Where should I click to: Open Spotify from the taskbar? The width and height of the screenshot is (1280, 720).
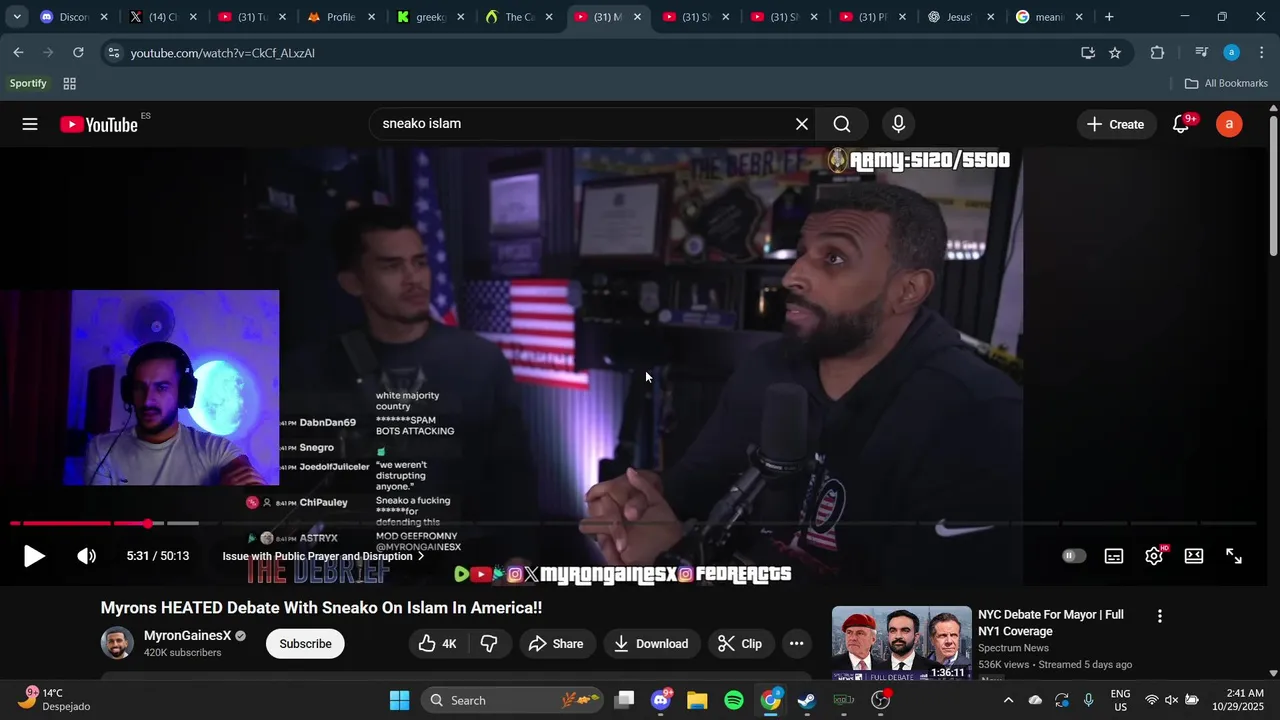click(x=734, y=700)
